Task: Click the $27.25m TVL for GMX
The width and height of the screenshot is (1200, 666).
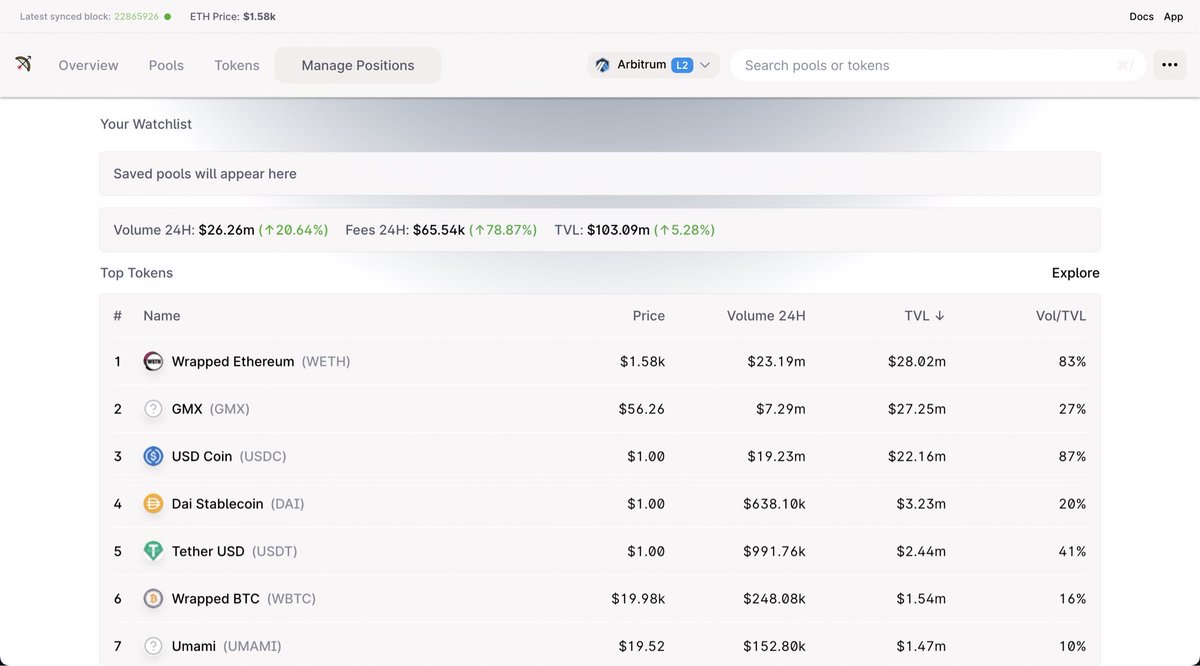Action: pyautogui.click(x=917, y=409)
